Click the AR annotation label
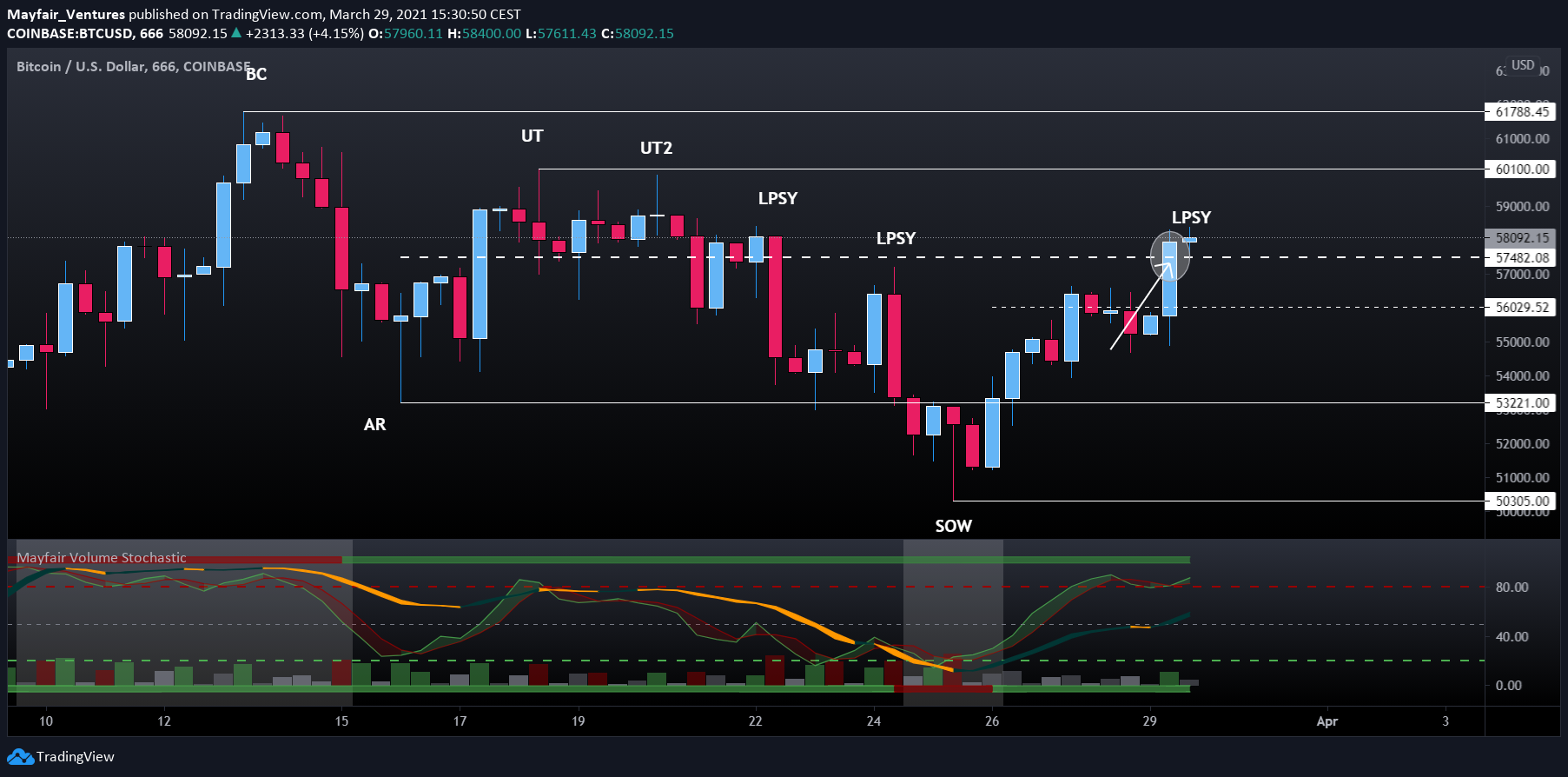Screen dimensions: 1568x777 374,424
